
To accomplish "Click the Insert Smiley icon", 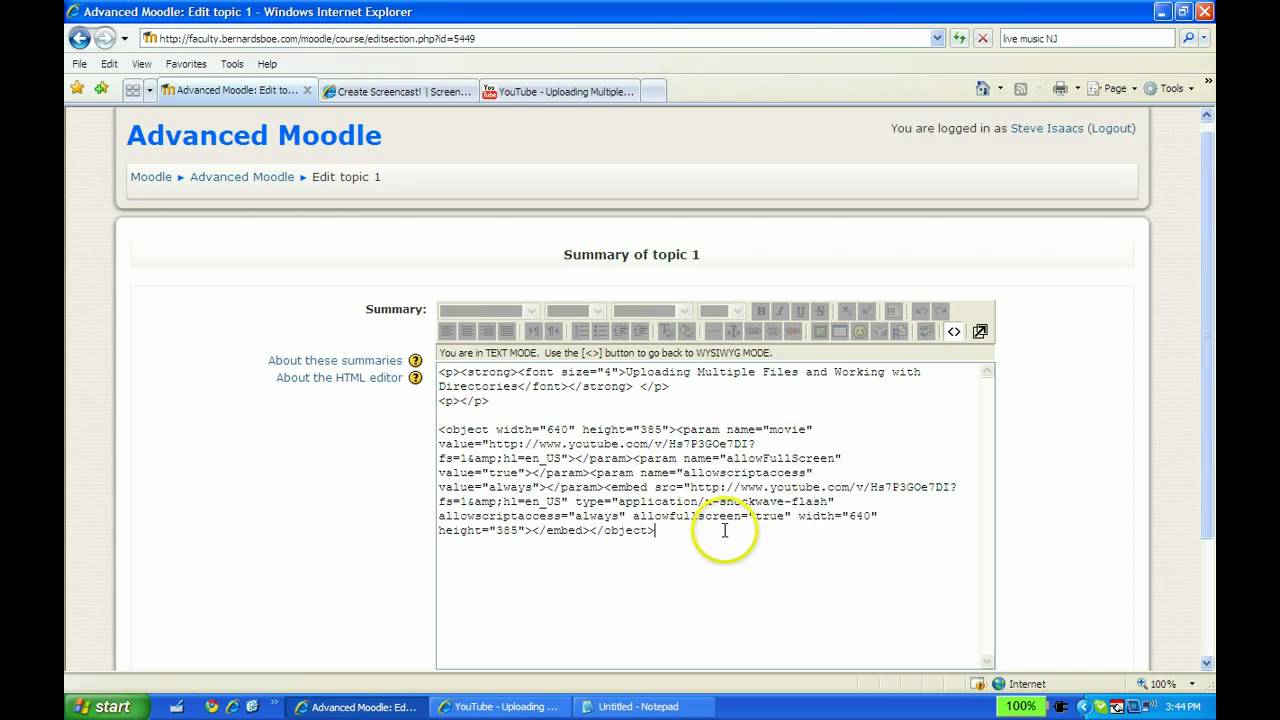I will [859, 331].
